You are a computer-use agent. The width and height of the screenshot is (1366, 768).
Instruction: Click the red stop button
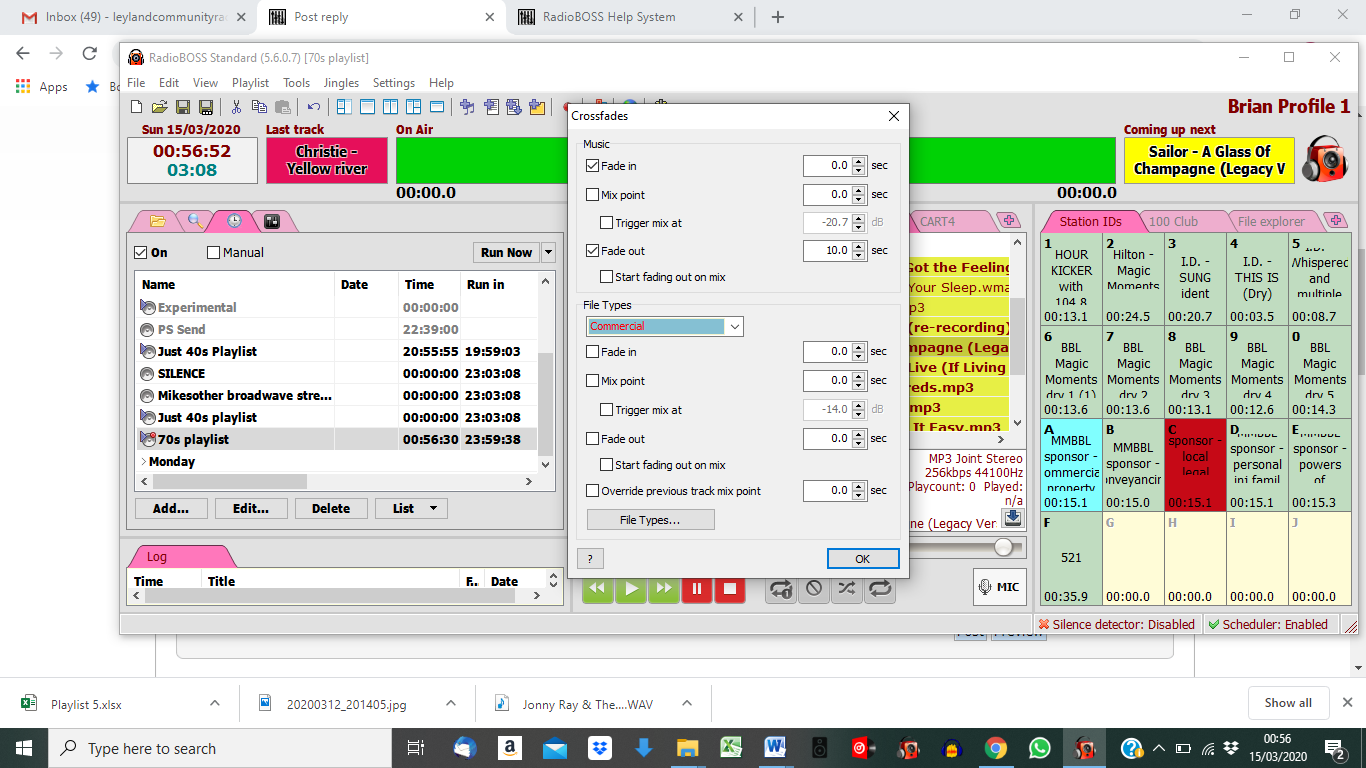(730, 589)
